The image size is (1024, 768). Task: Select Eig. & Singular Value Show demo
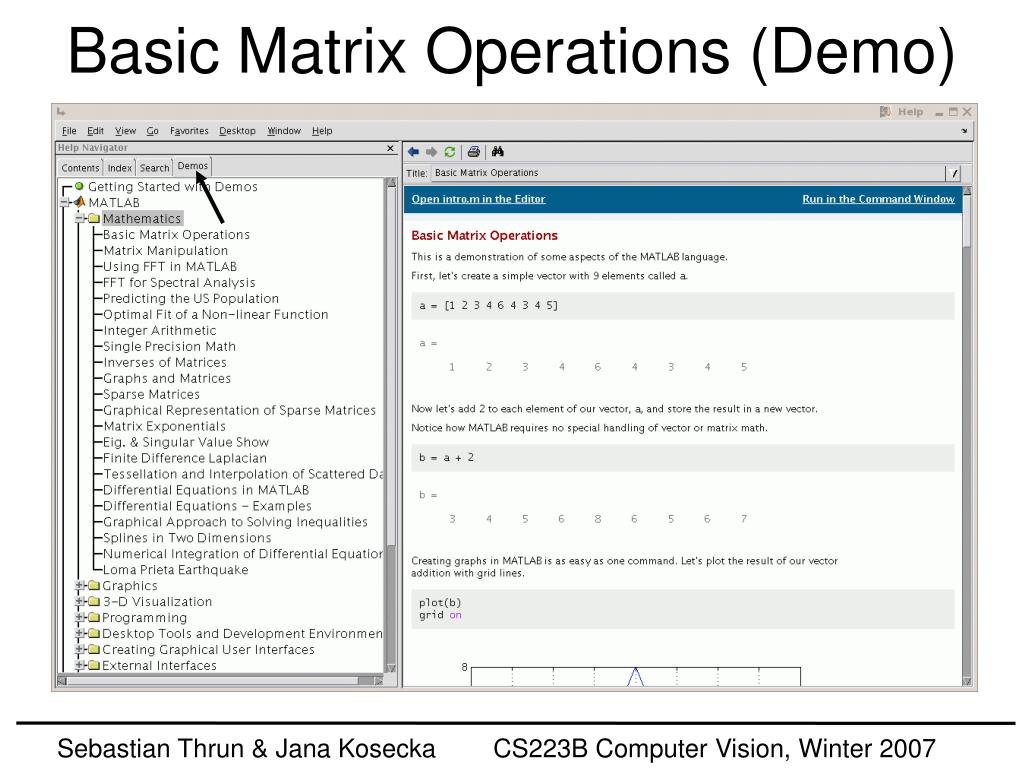coord(185,442)
